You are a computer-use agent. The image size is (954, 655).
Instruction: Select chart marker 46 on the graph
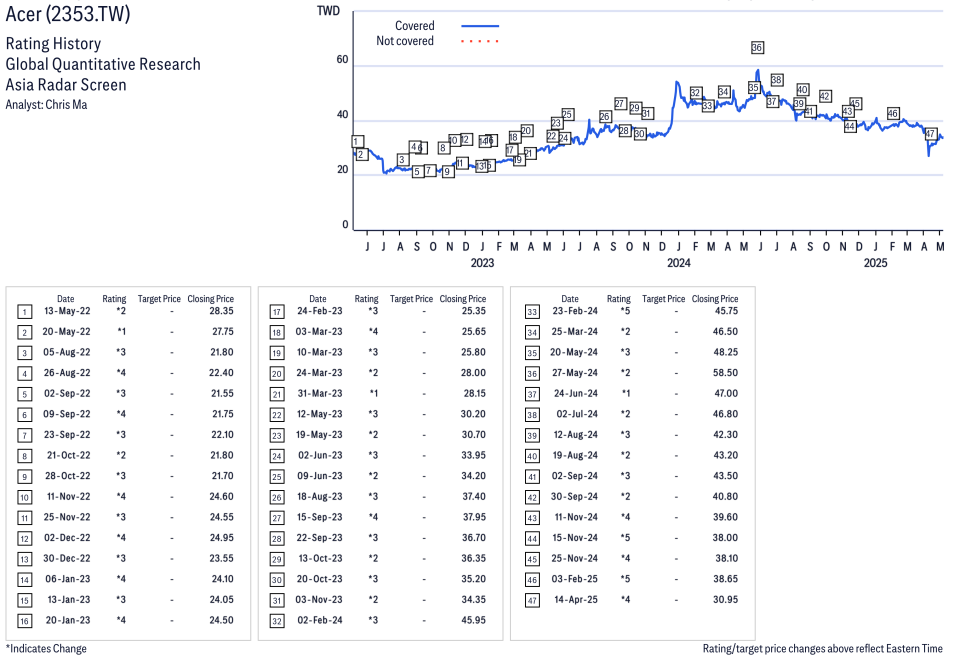(893, 113)
